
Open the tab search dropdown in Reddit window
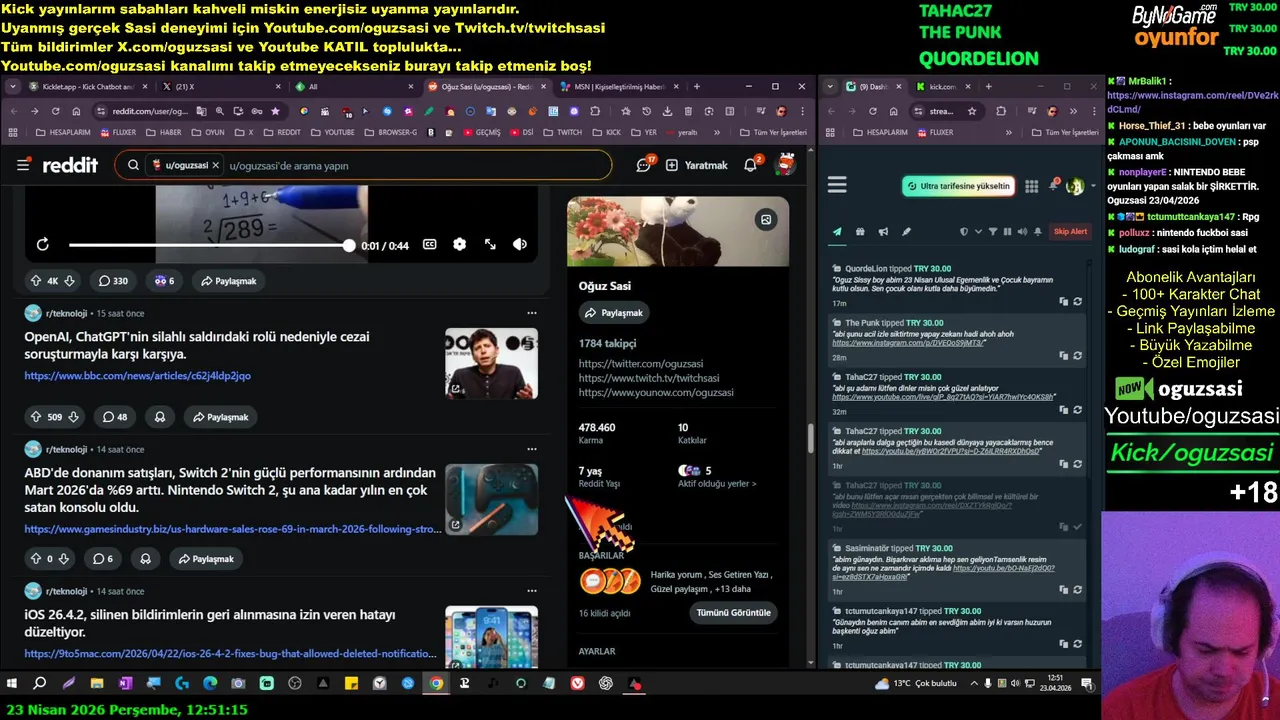(x=12, y=87)
